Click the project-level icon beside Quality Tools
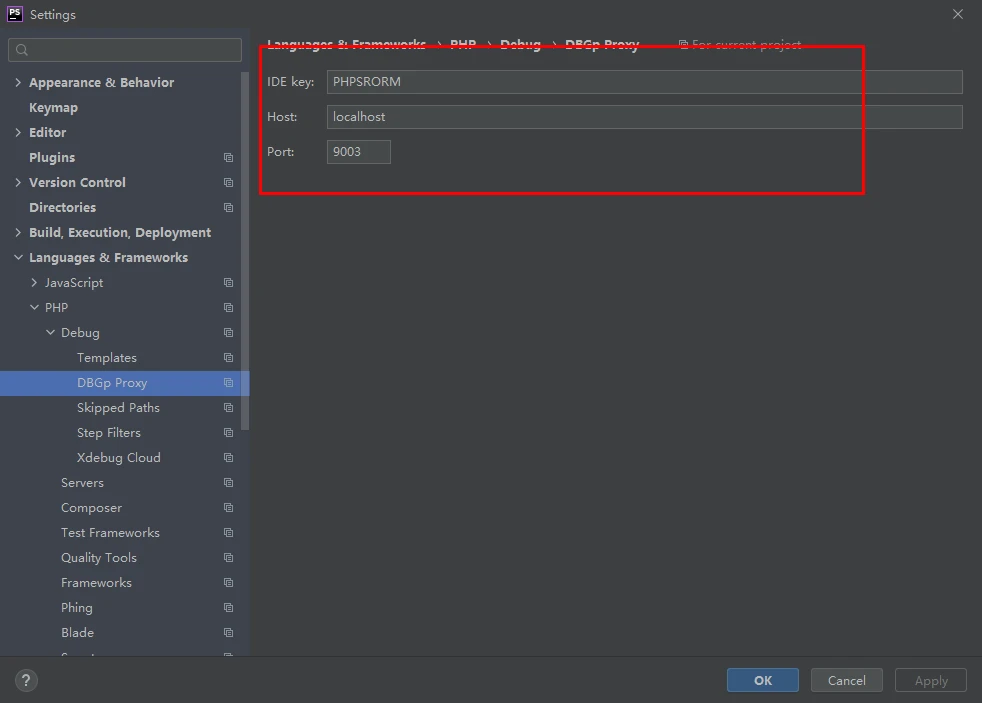This screenshot has width=982, height=703. tap(228, 558)
